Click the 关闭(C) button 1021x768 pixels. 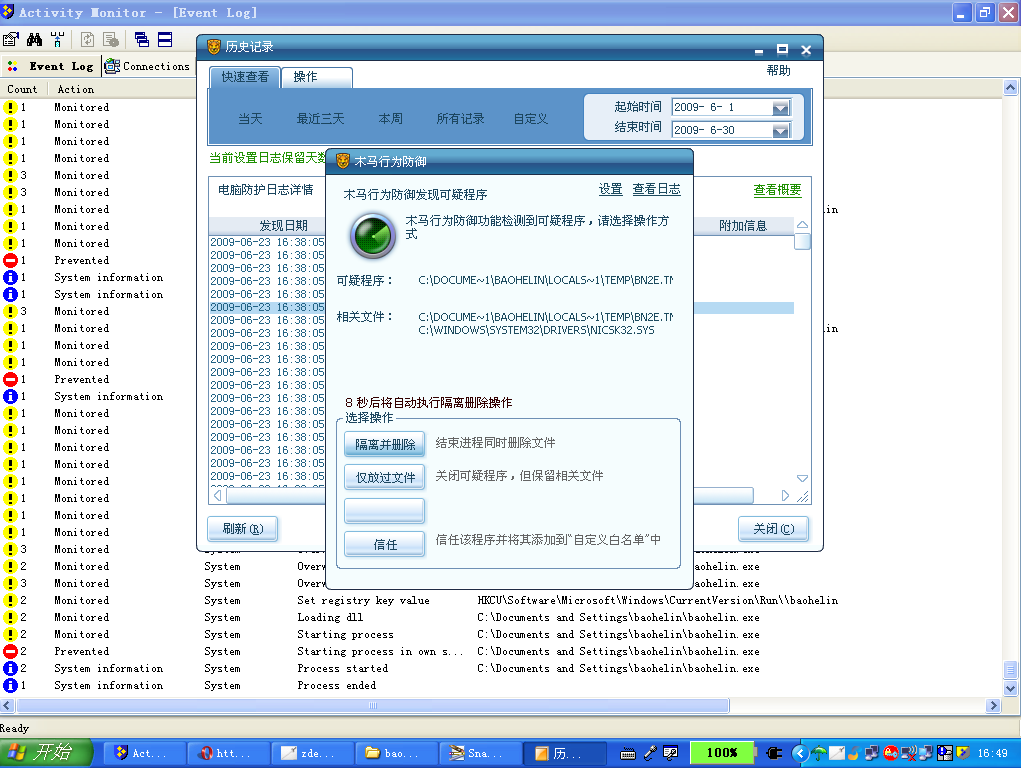(774, 529)
